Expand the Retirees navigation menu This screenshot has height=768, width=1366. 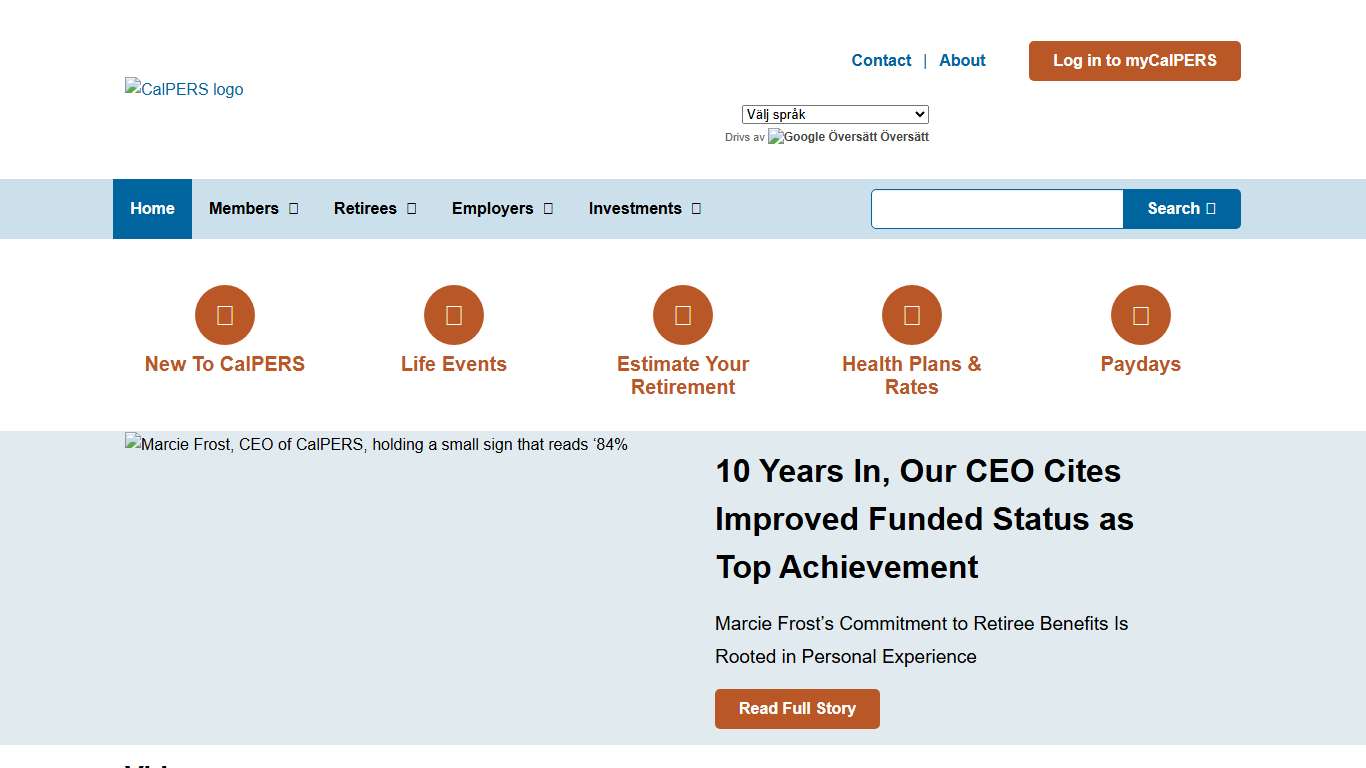375,209
